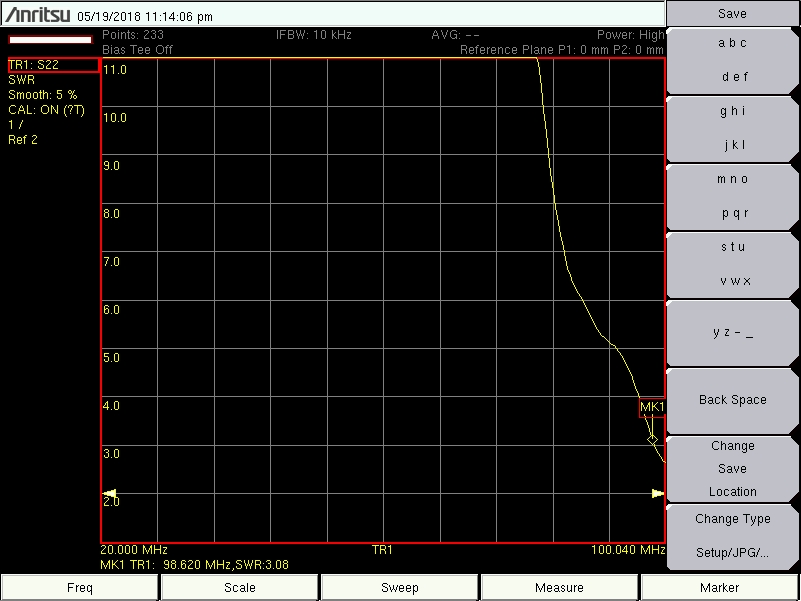Open the Freq menu
801x601 pixels.
80,588
